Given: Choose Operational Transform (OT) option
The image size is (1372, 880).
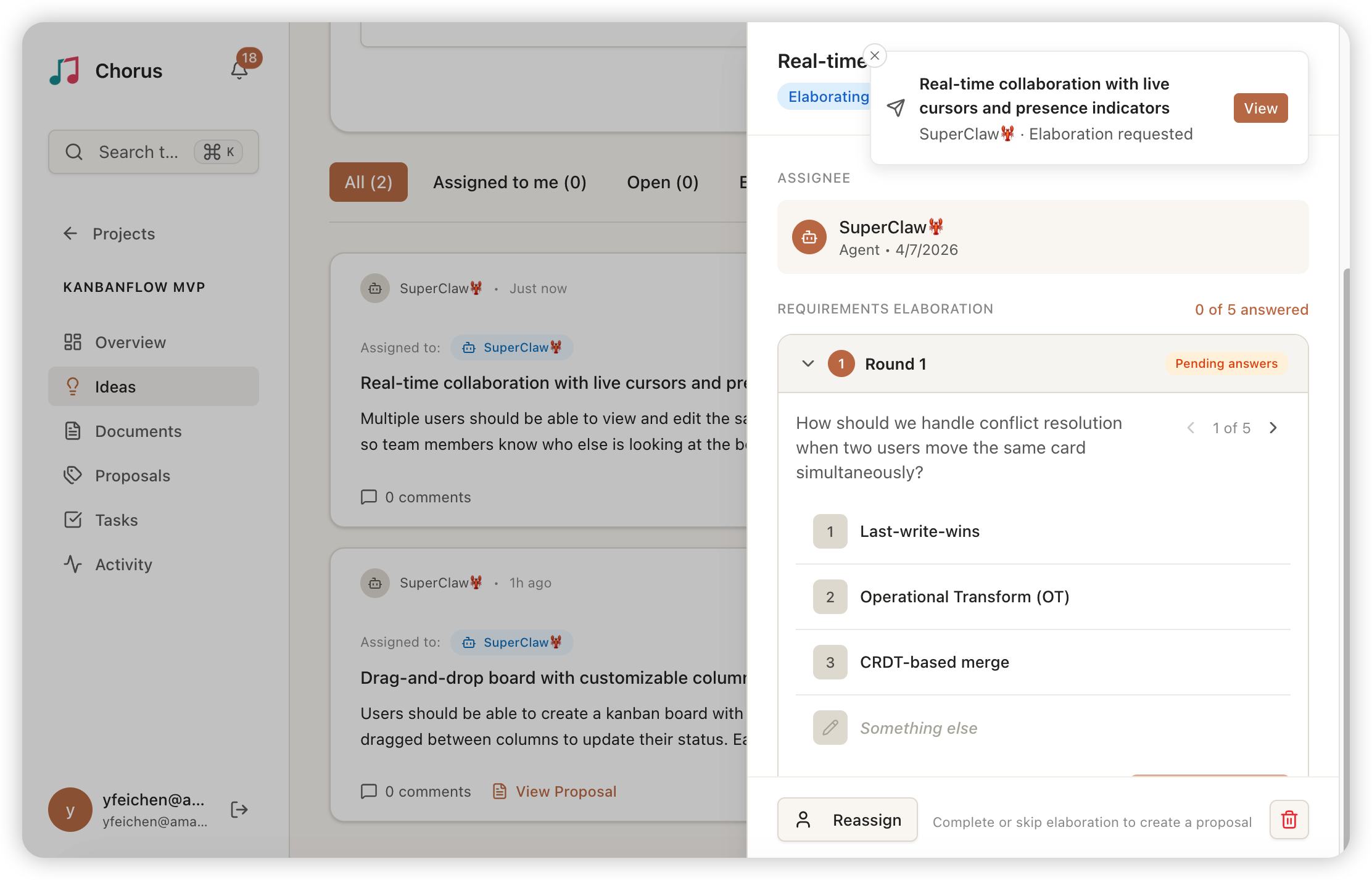Looking at the screenshot, I should pos(964,597).
